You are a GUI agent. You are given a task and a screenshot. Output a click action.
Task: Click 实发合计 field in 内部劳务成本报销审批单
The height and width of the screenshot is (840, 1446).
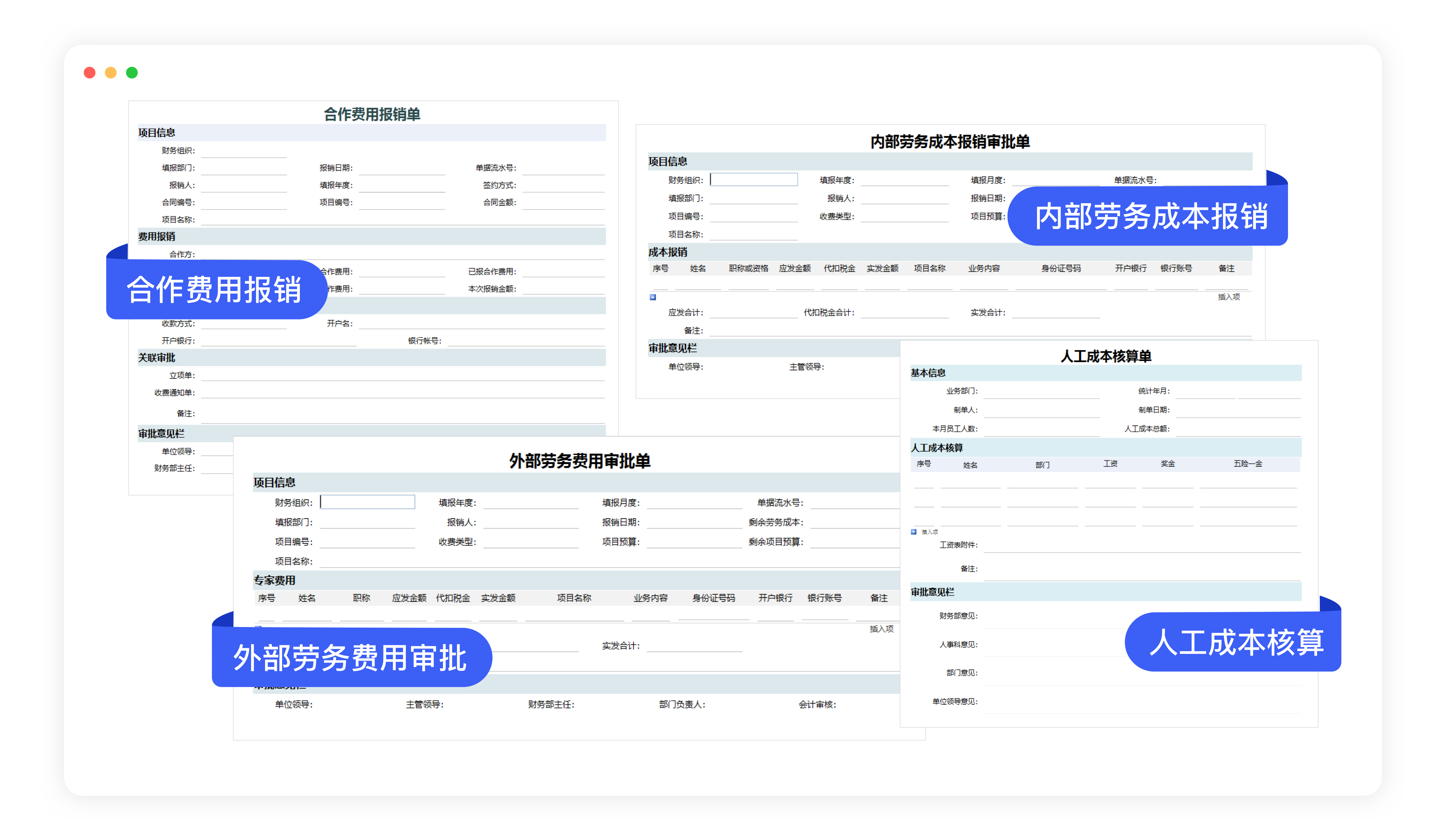[1056, 312]
